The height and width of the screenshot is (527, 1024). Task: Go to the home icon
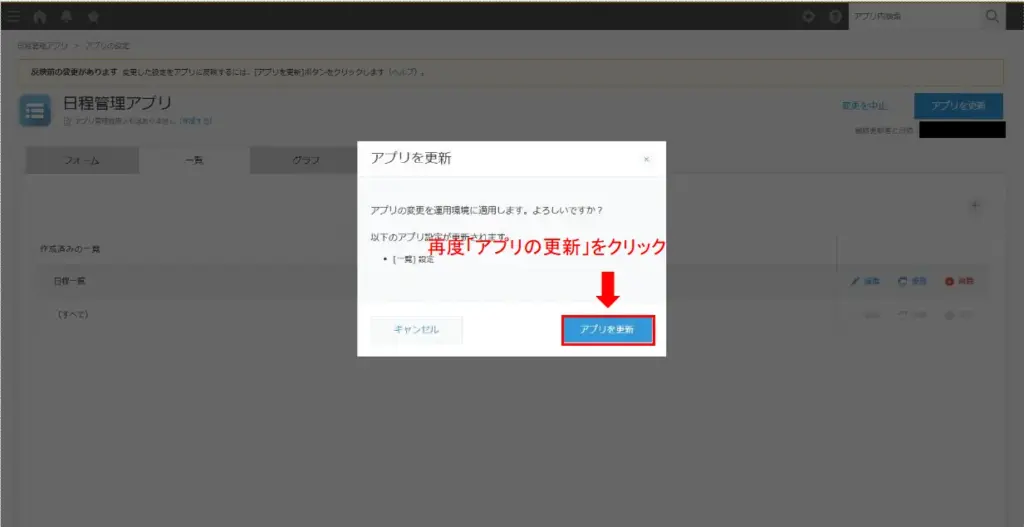(x=40, y=17)
